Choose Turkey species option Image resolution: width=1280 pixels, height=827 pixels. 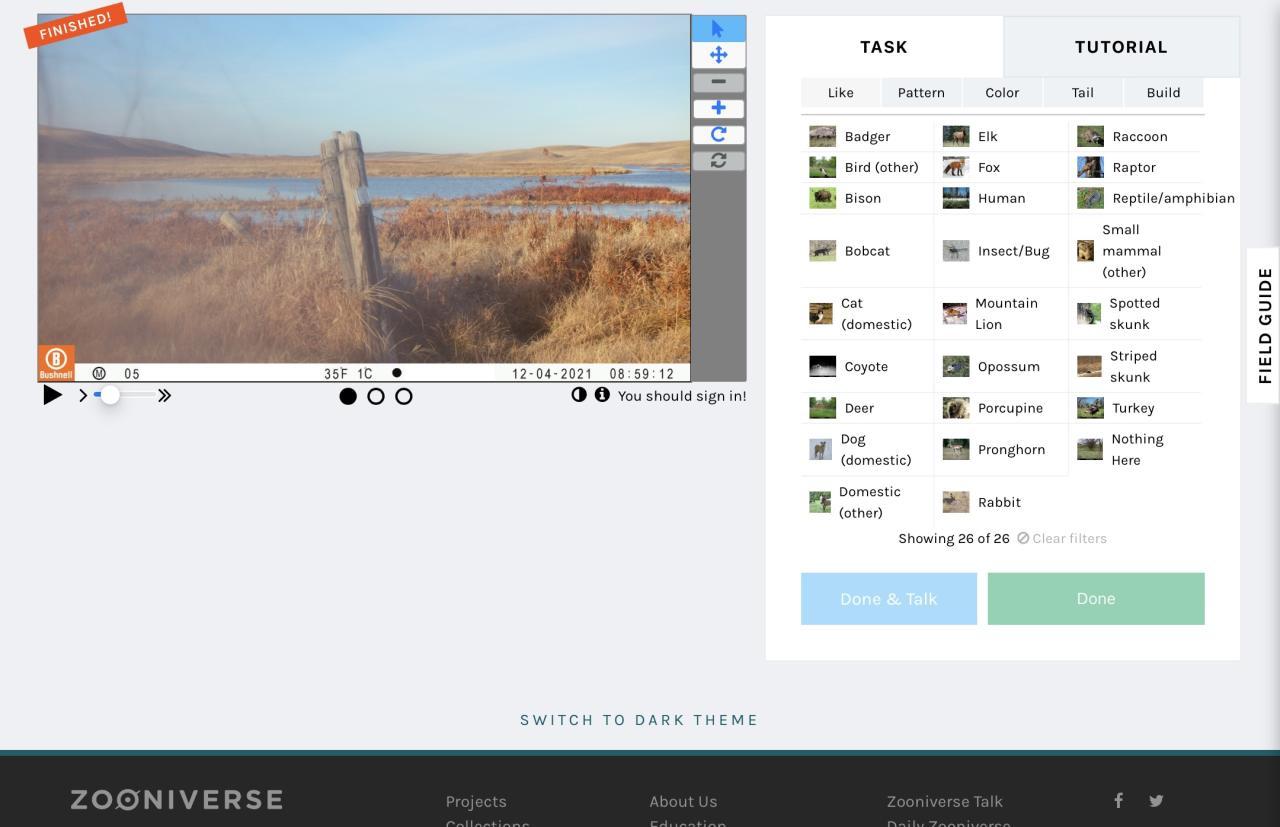click(1136, 408)
